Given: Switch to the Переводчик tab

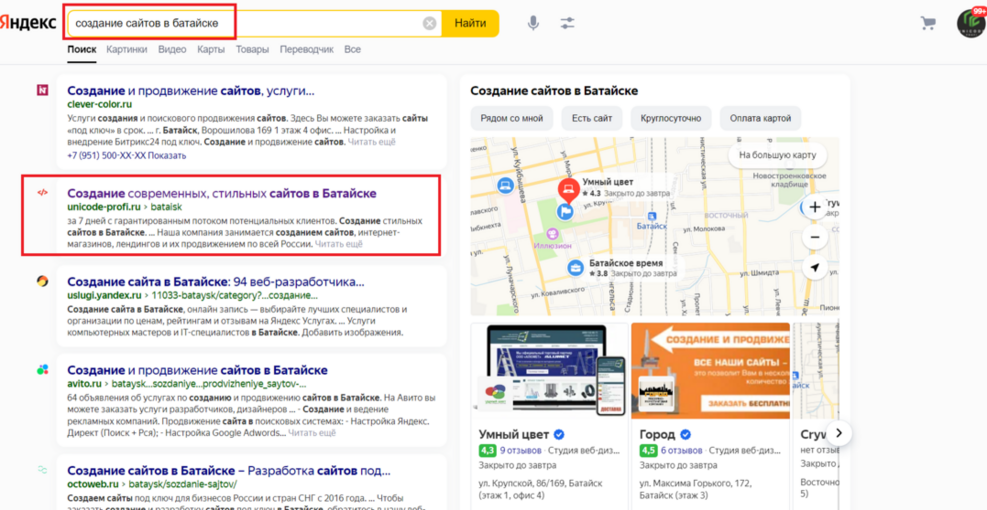Looking at the screenshot, I should pyautogui.click(x=307, y=49).
